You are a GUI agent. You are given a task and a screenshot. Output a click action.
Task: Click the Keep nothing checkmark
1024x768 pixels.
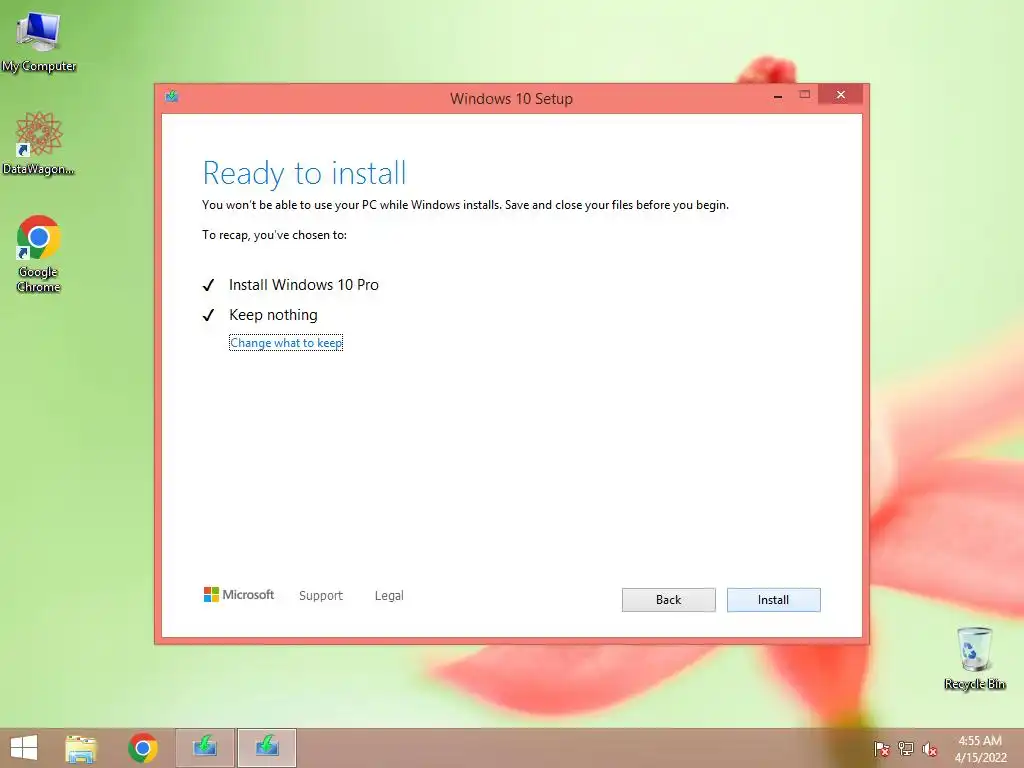pyautogui.click(x=208, y=315)
